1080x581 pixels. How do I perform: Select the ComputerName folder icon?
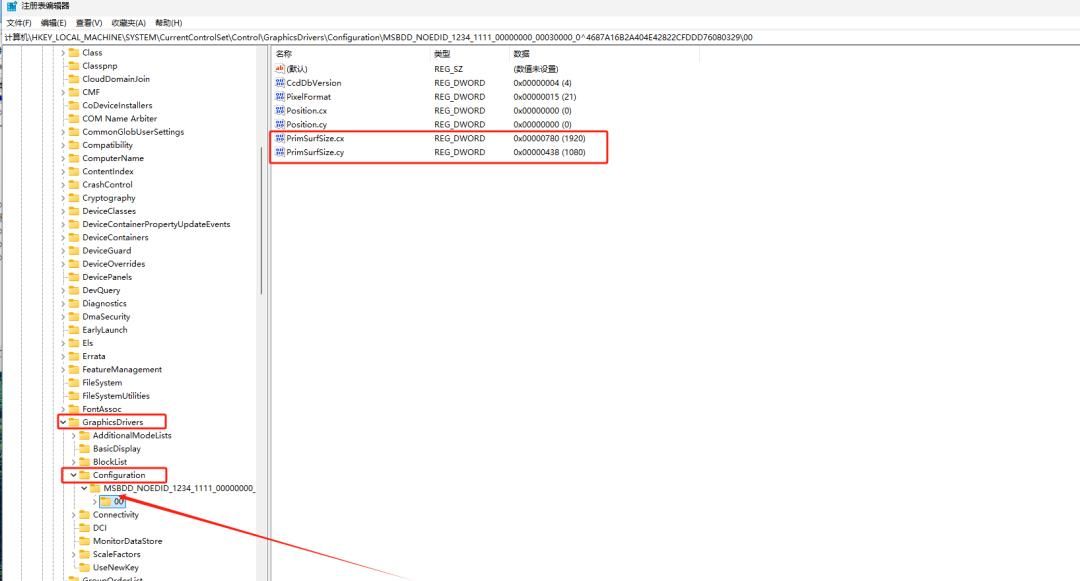point(74,158)
